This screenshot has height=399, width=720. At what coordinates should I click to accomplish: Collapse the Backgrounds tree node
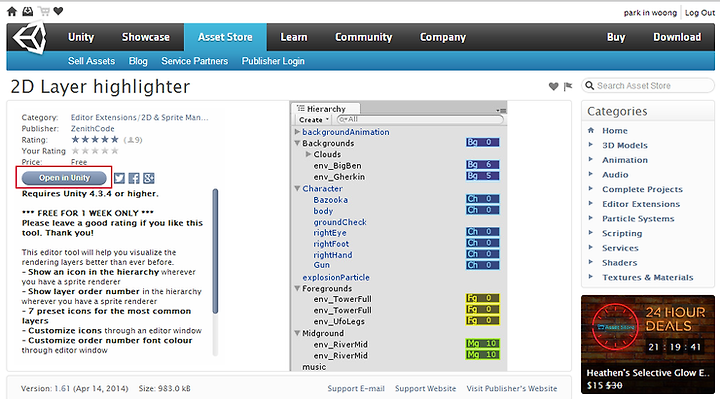point(297,143)
